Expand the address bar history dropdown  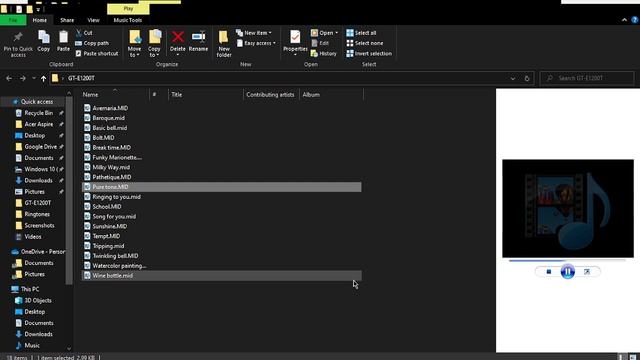(513, 78)
